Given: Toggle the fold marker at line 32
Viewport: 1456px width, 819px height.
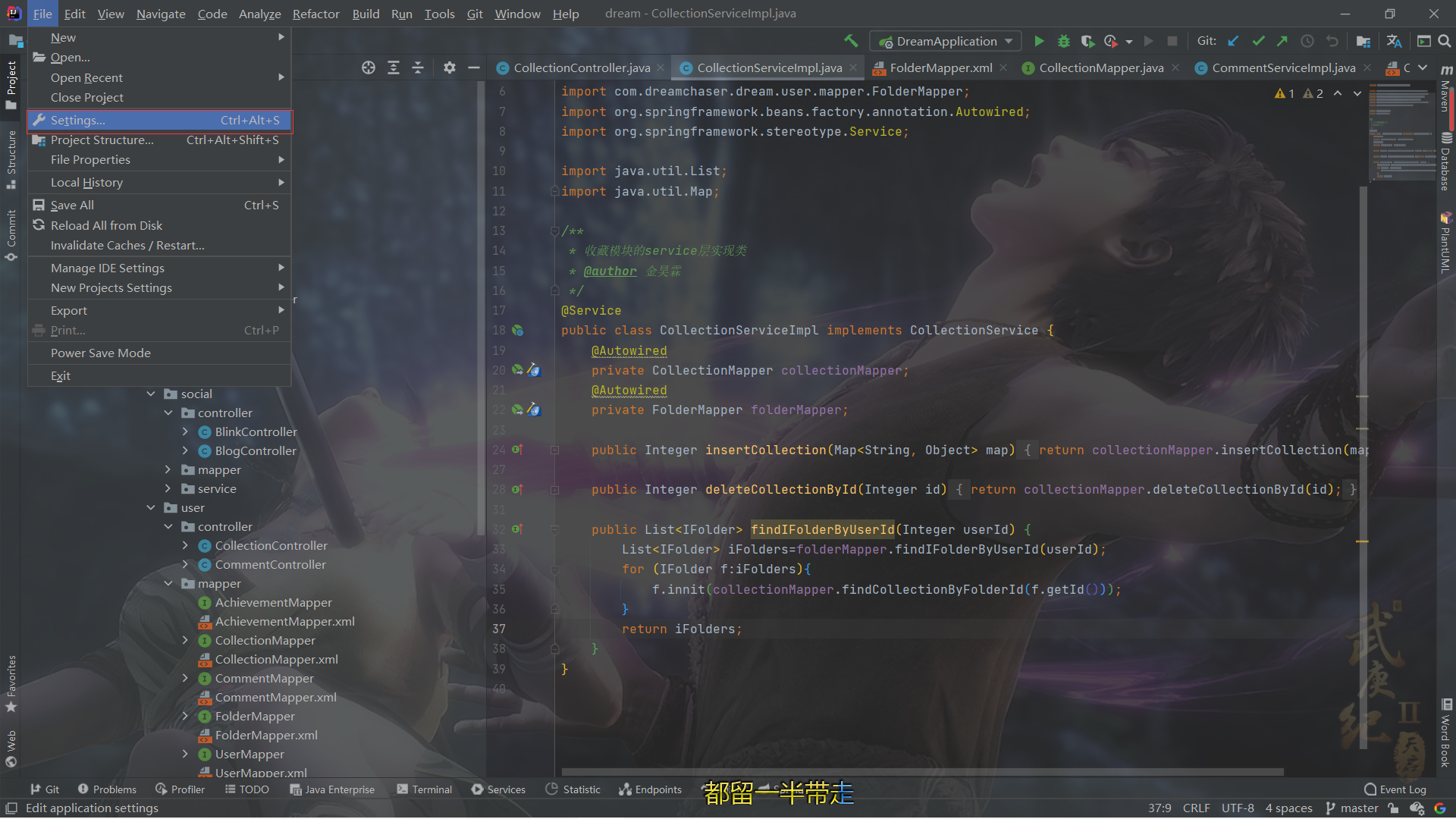Looking at the screenshot, I should [554, 529].
